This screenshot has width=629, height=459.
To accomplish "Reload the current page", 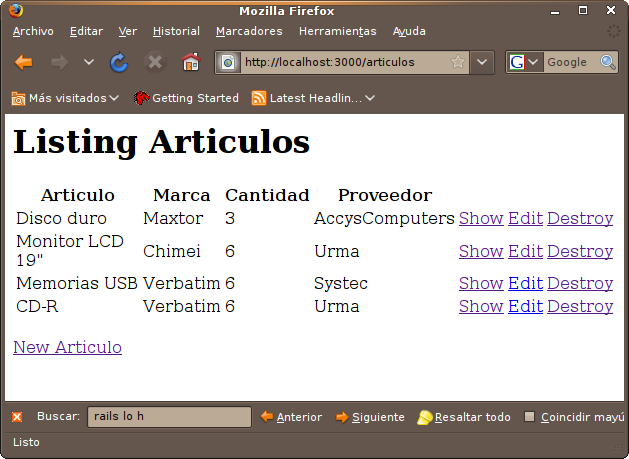I will 119,62.
